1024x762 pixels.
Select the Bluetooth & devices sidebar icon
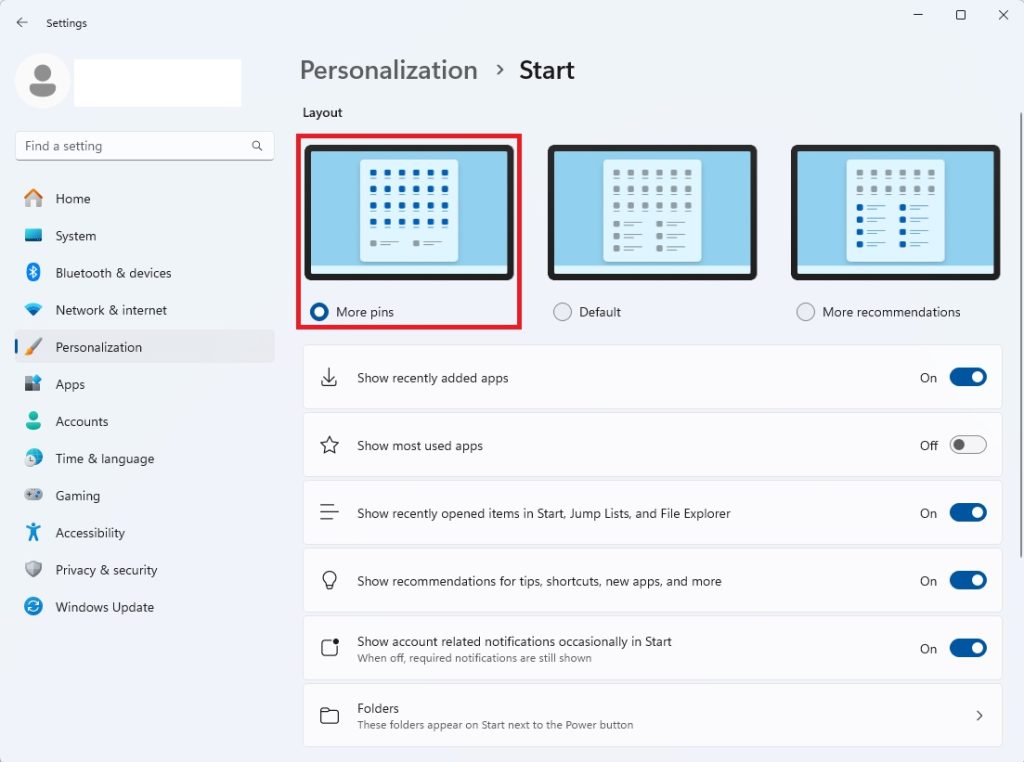(32, 272)
